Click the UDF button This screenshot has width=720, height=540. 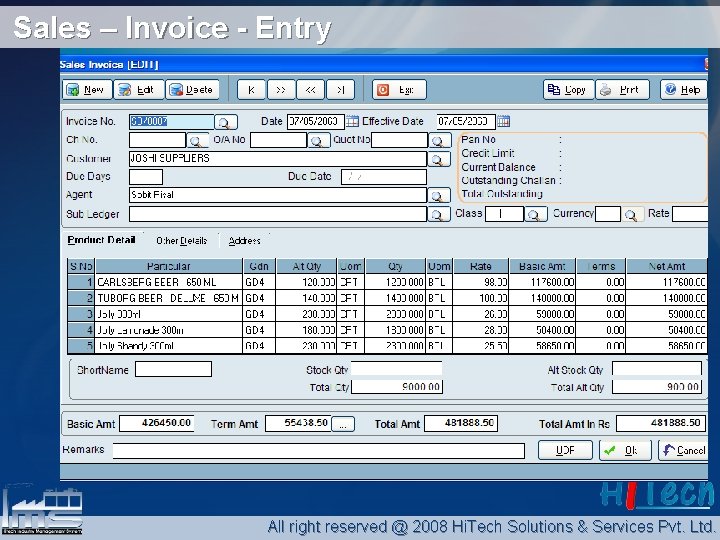[565, 450]
